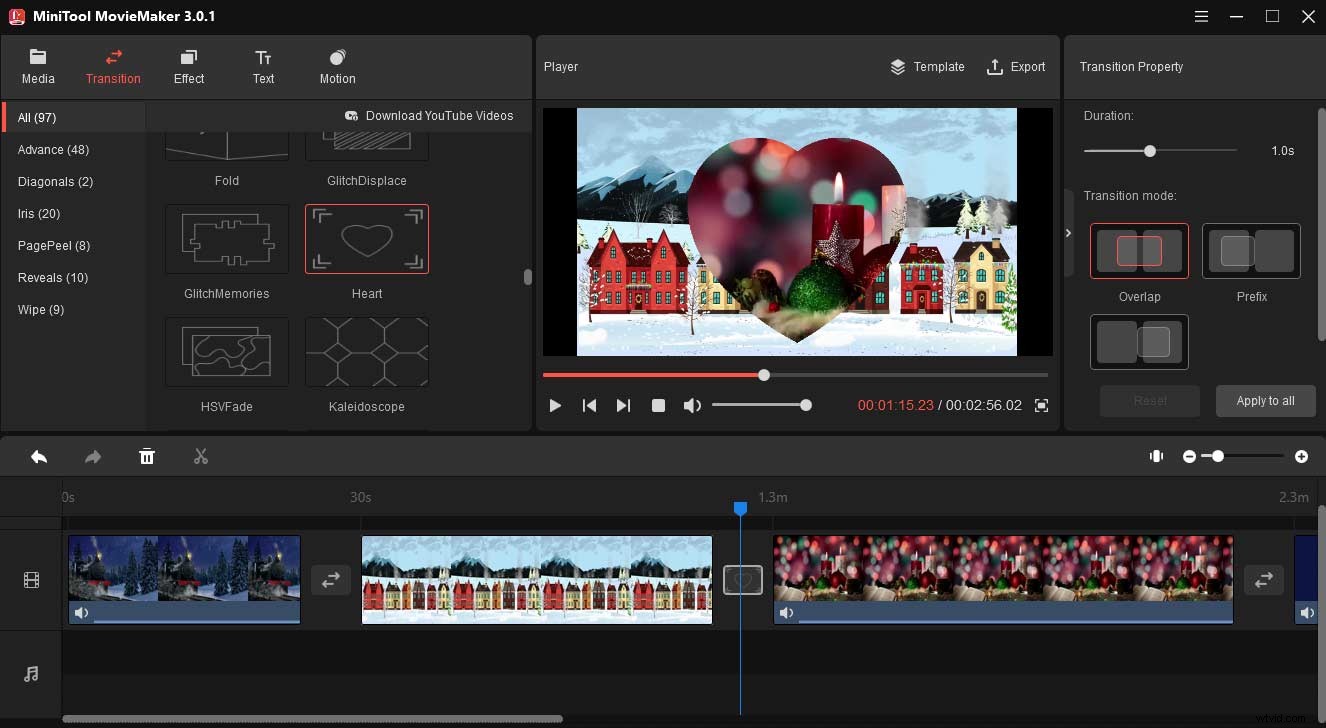Open the hamburger menu at top right
The image size is (1326, 728).
click(x=1199, y=16)
